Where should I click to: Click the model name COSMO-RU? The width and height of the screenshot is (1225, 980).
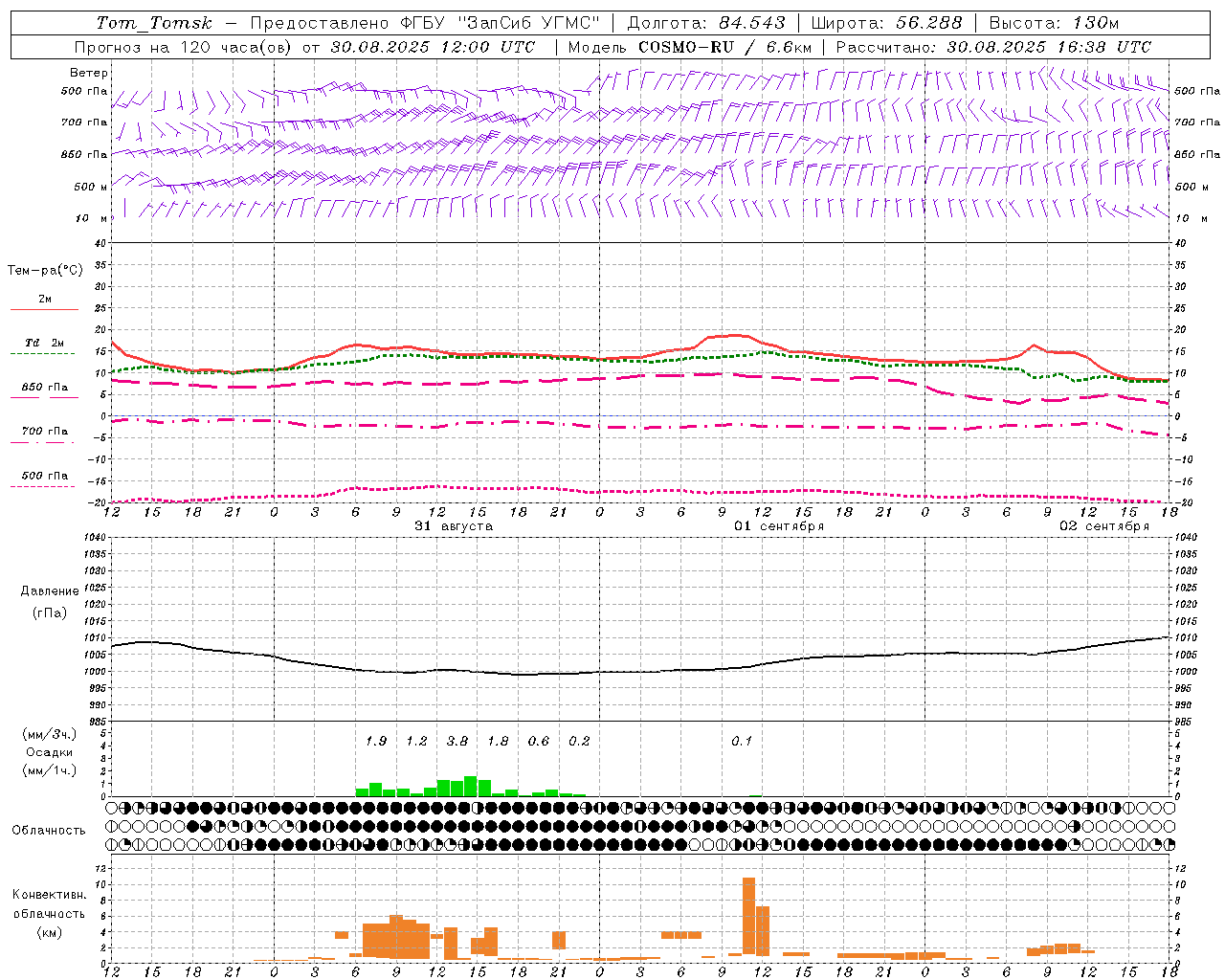[x=686, y=47]
